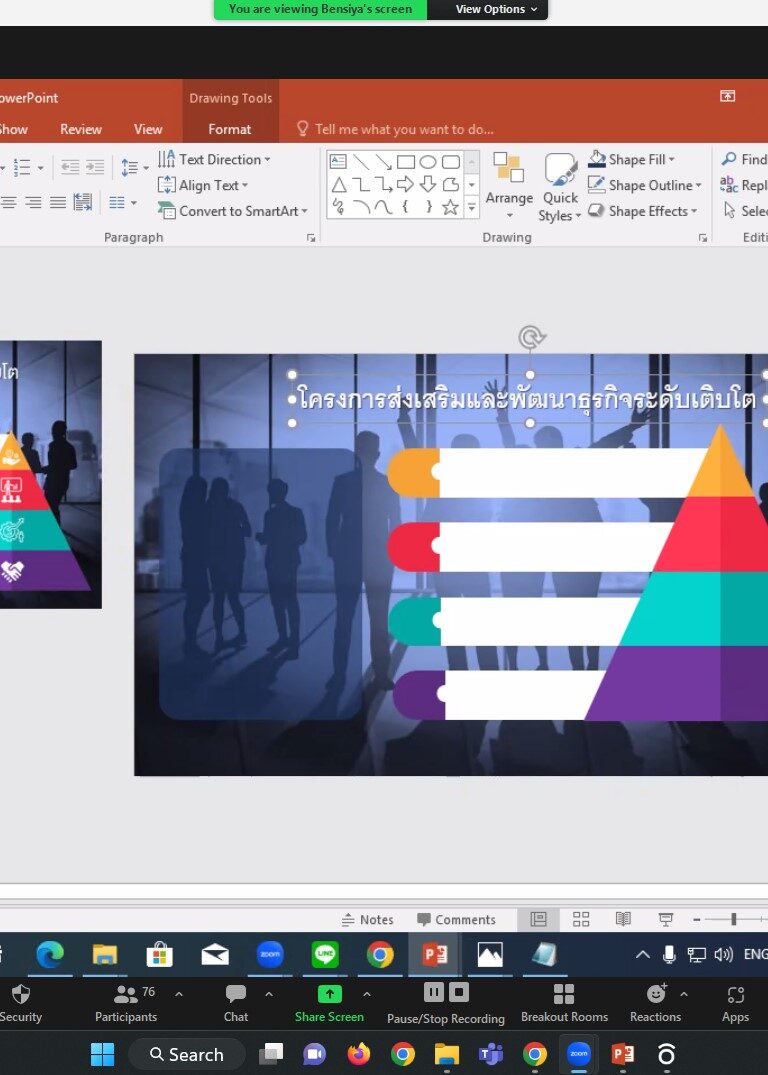Adjust the zoom slider in status bar
The width and height of the screenshot is (768, 1075).
pyautogui.click(x=734, y=919)
